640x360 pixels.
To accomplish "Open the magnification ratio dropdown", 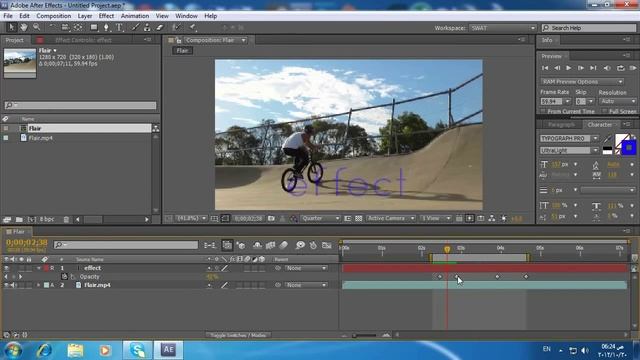I will click(x=191, y=219).
